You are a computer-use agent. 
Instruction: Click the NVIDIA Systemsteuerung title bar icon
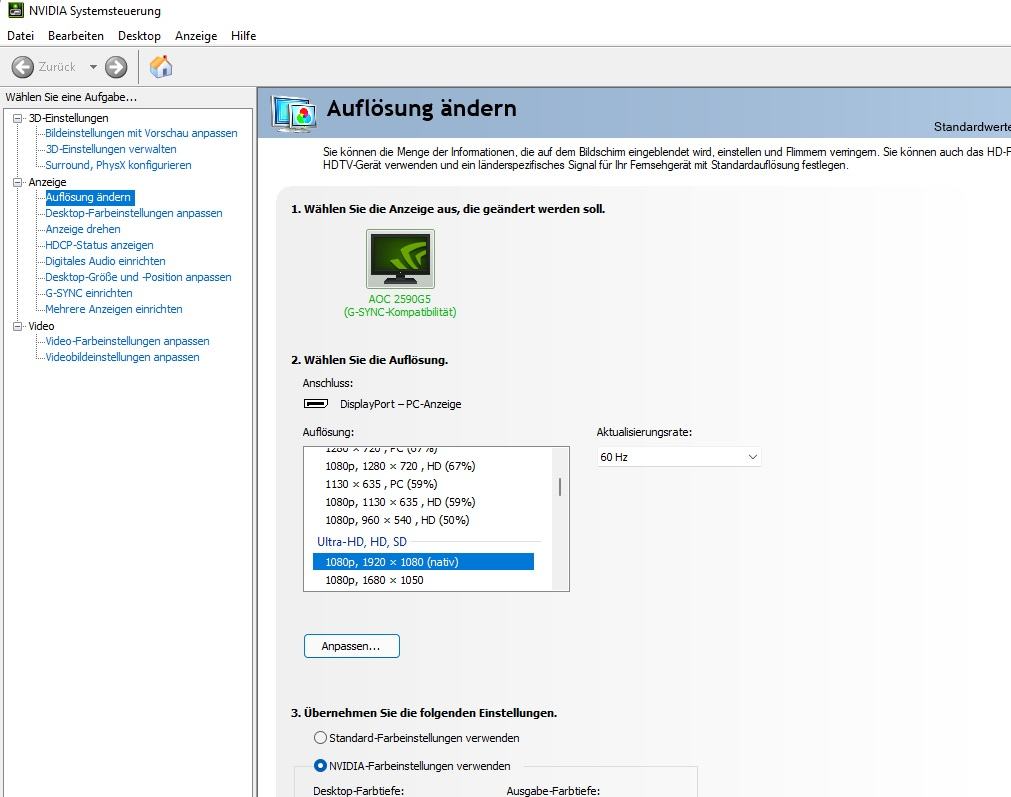15,10
